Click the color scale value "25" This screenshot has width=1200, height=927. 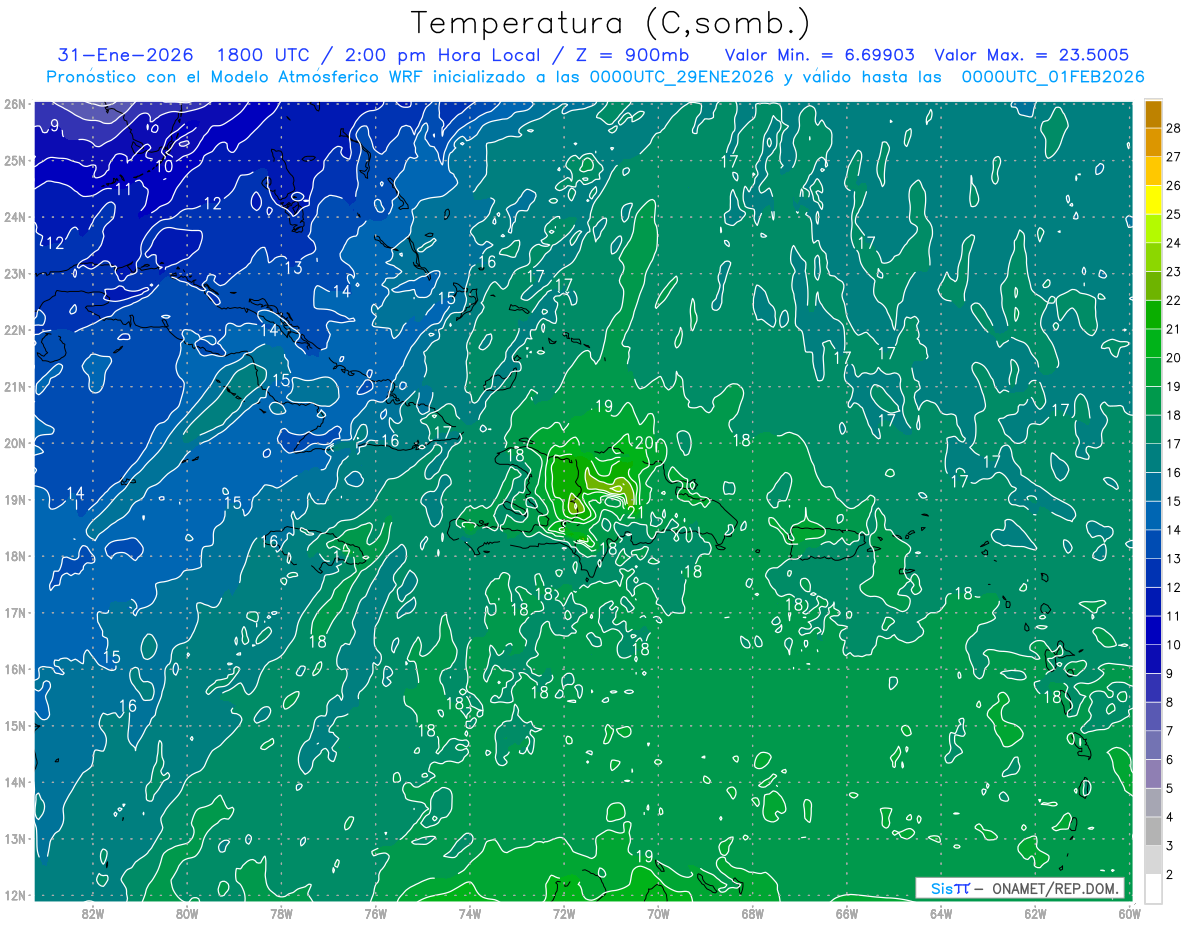click(1174, 214)
